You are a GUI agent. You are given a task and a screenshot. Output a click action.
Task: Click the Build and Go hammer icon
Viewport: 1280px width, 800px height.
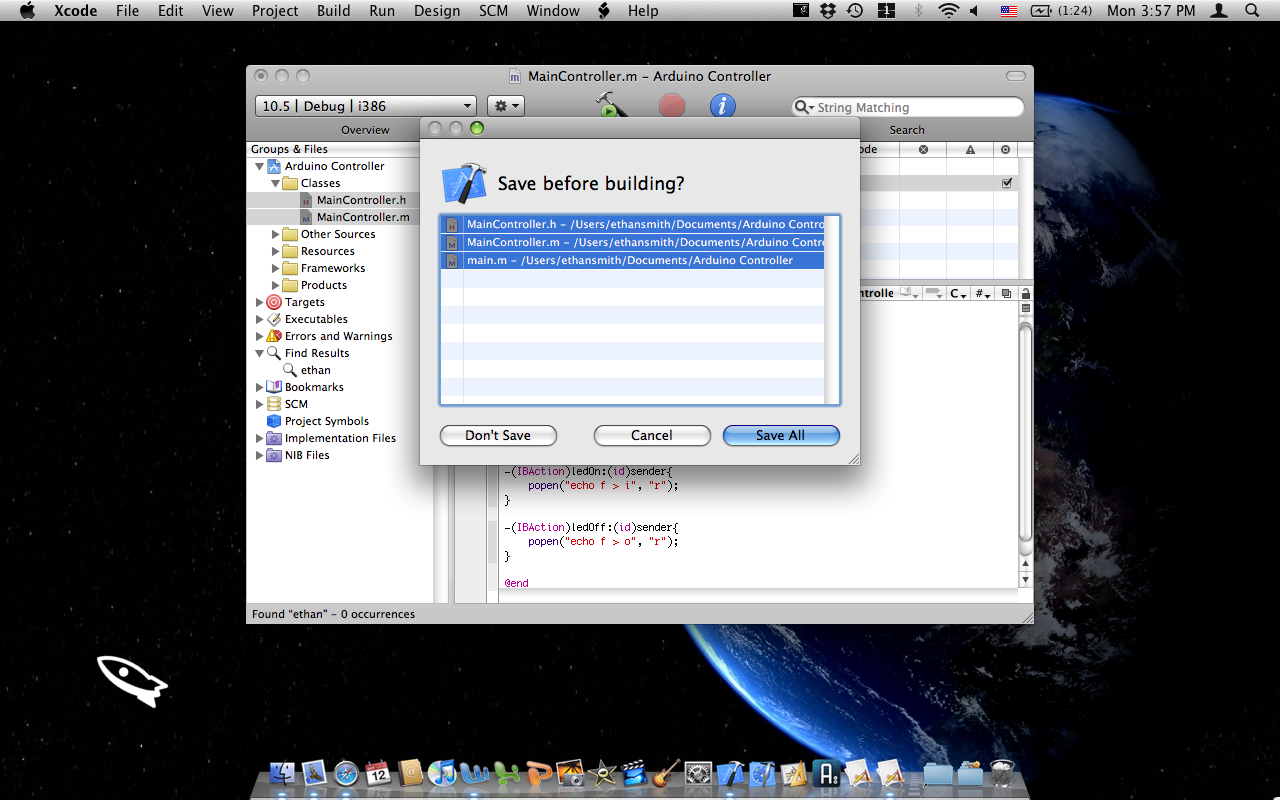click(x=610, y=104)
